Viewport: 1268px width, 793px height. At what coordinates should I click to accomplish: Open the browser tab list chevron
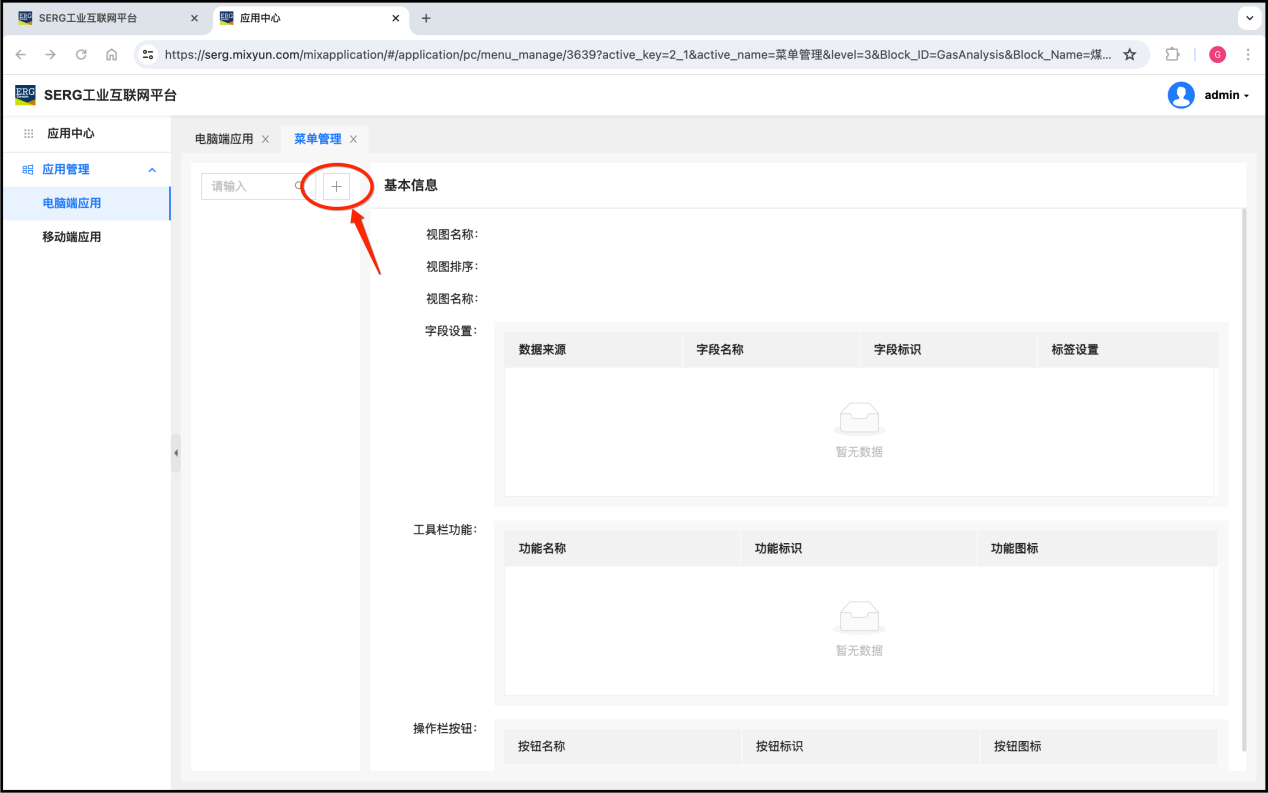1249,18
